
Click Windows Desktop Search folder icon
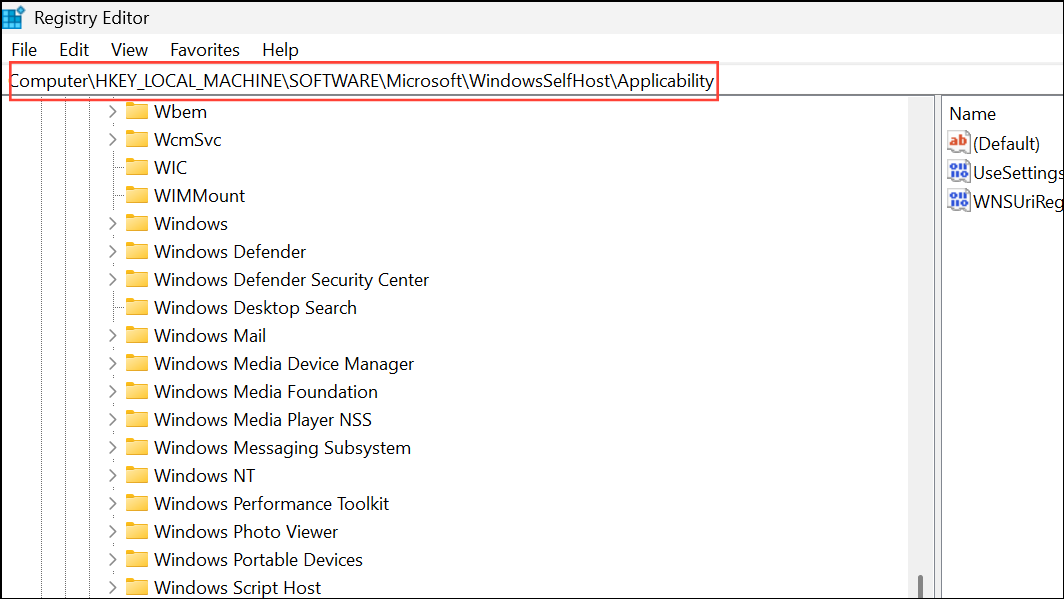(137, 307)
